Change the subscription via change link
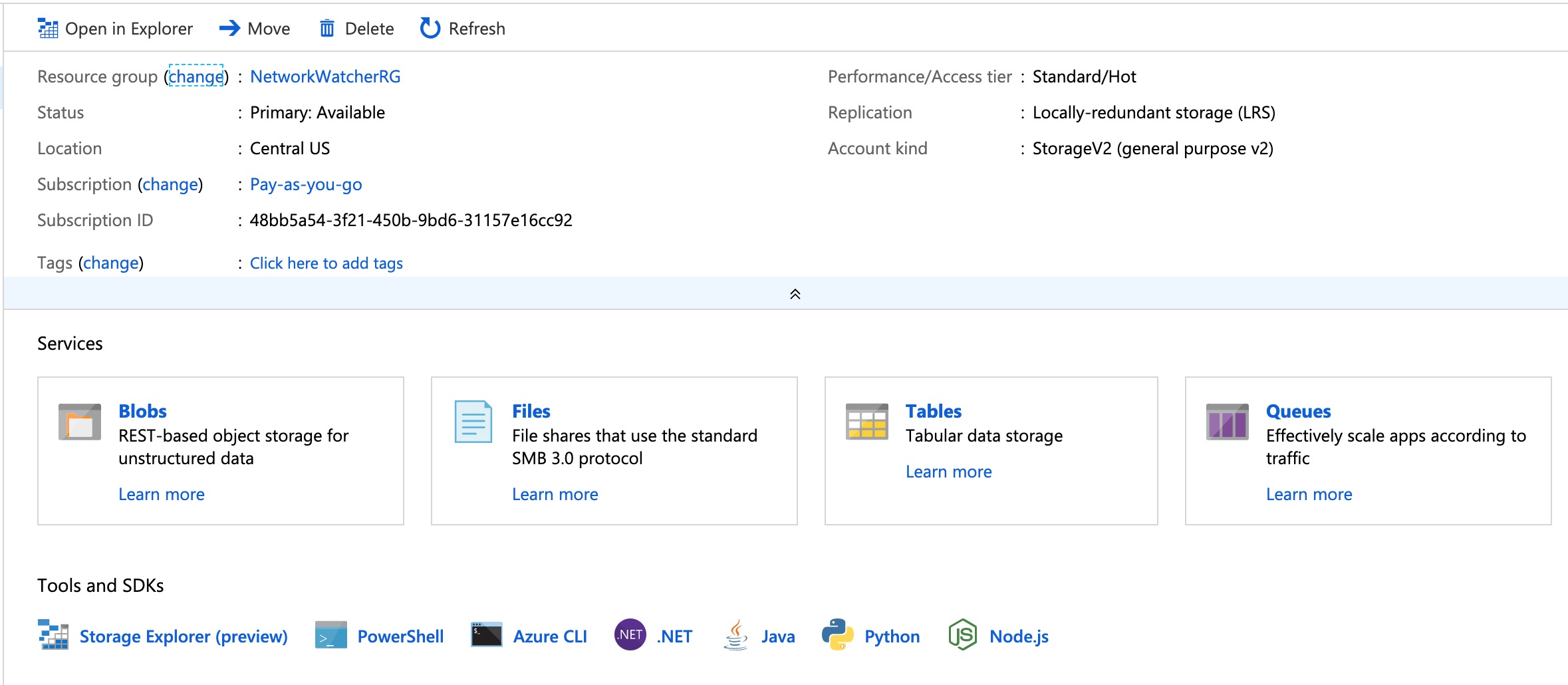This screenshot has height=685, width=1568. point(170,184)
